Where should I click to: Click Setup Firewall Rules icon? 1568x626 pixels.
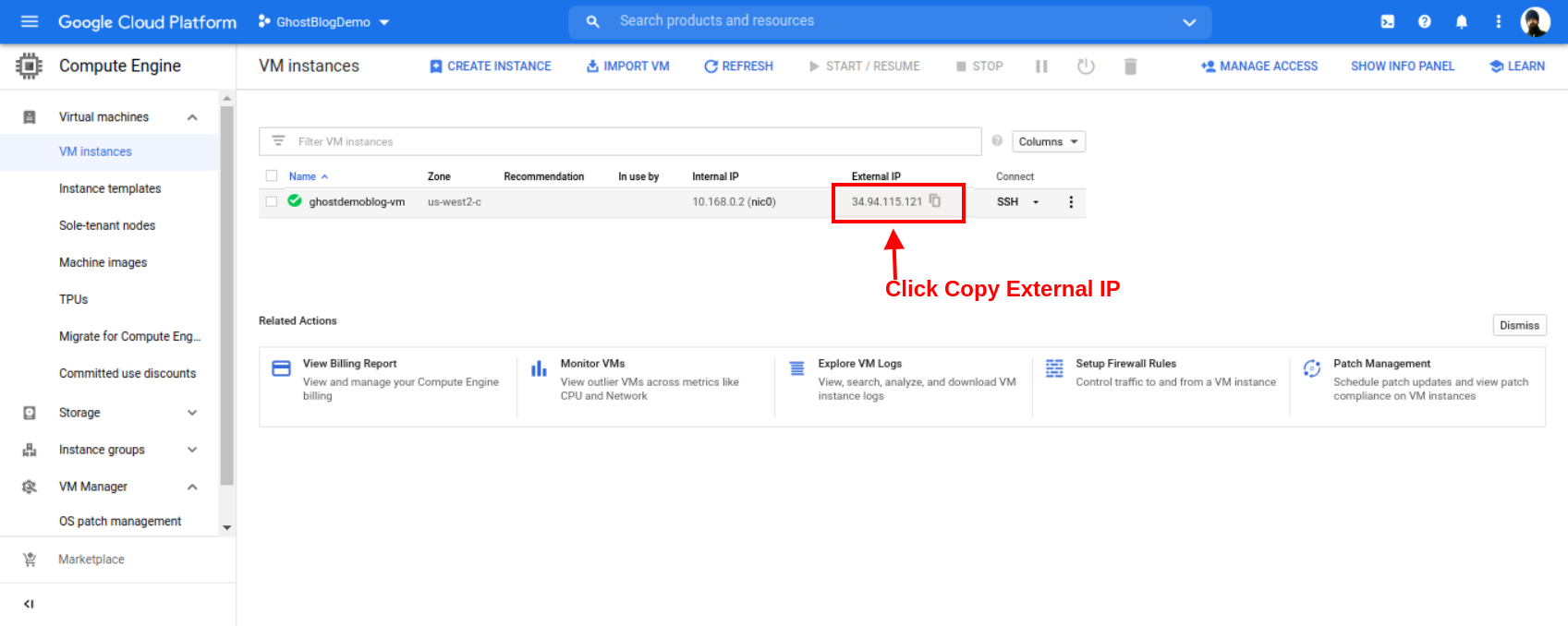coord(1054,368)
